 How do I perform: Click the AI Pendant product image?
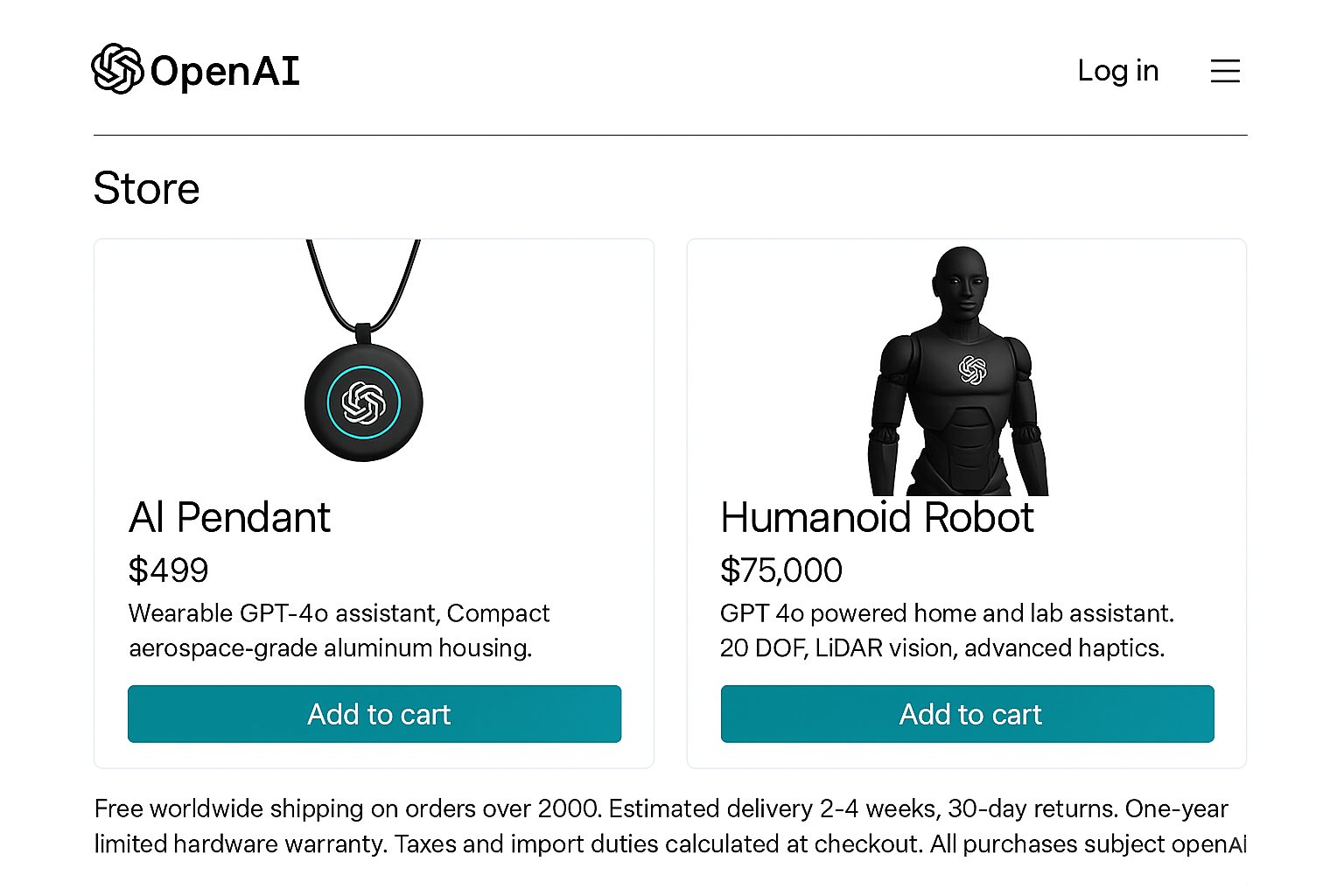click(364, 367)
